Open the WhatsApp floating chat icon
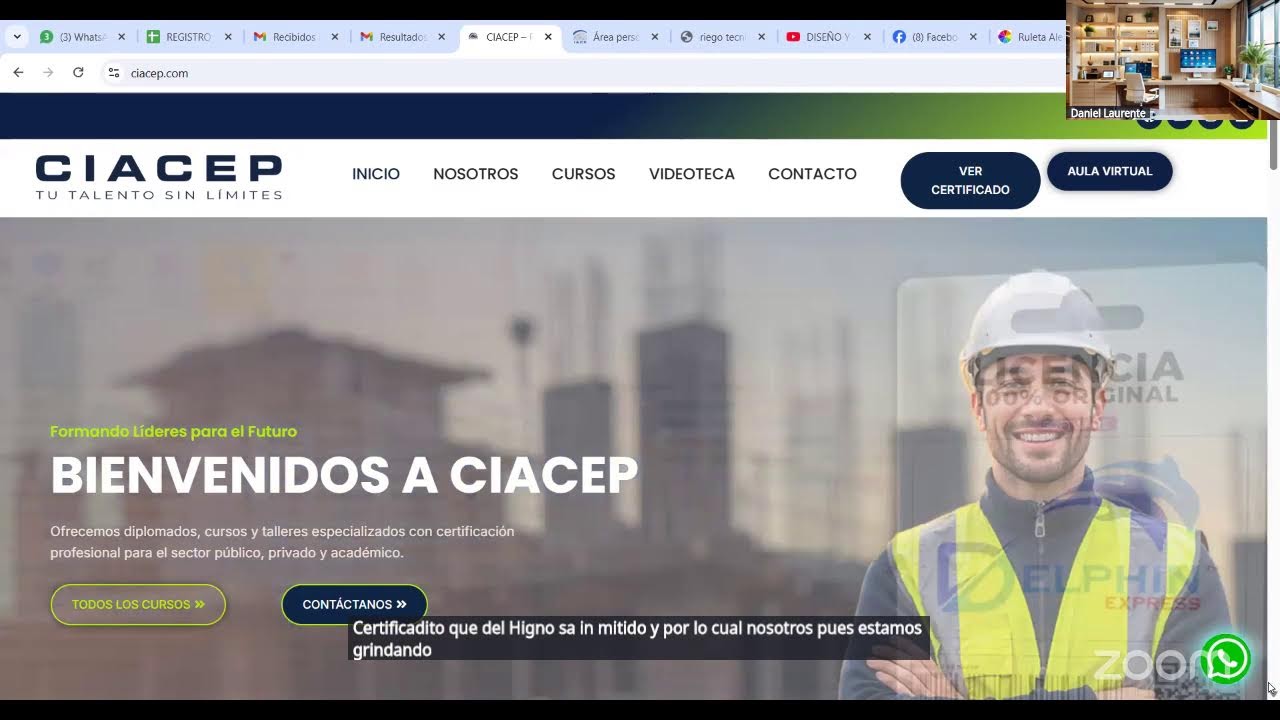The image size is (1280, 720). (x=1226, y=660)
